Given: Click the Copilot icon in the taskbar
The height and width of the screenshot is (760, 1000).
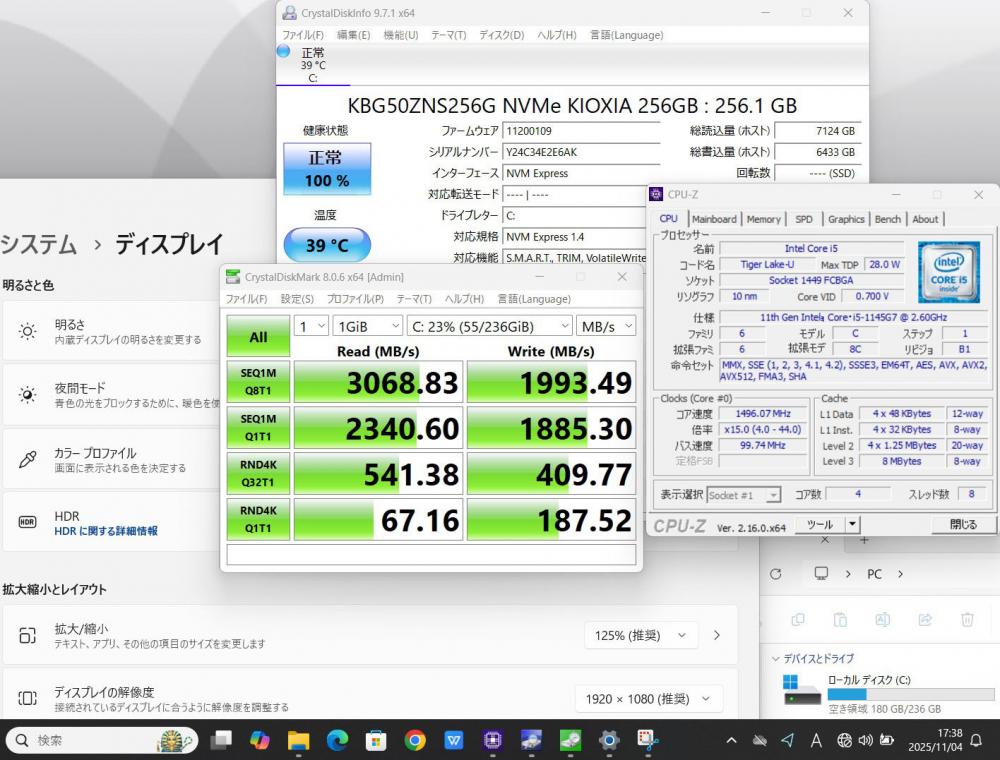Looking at the screenshot, I should 260,740.
